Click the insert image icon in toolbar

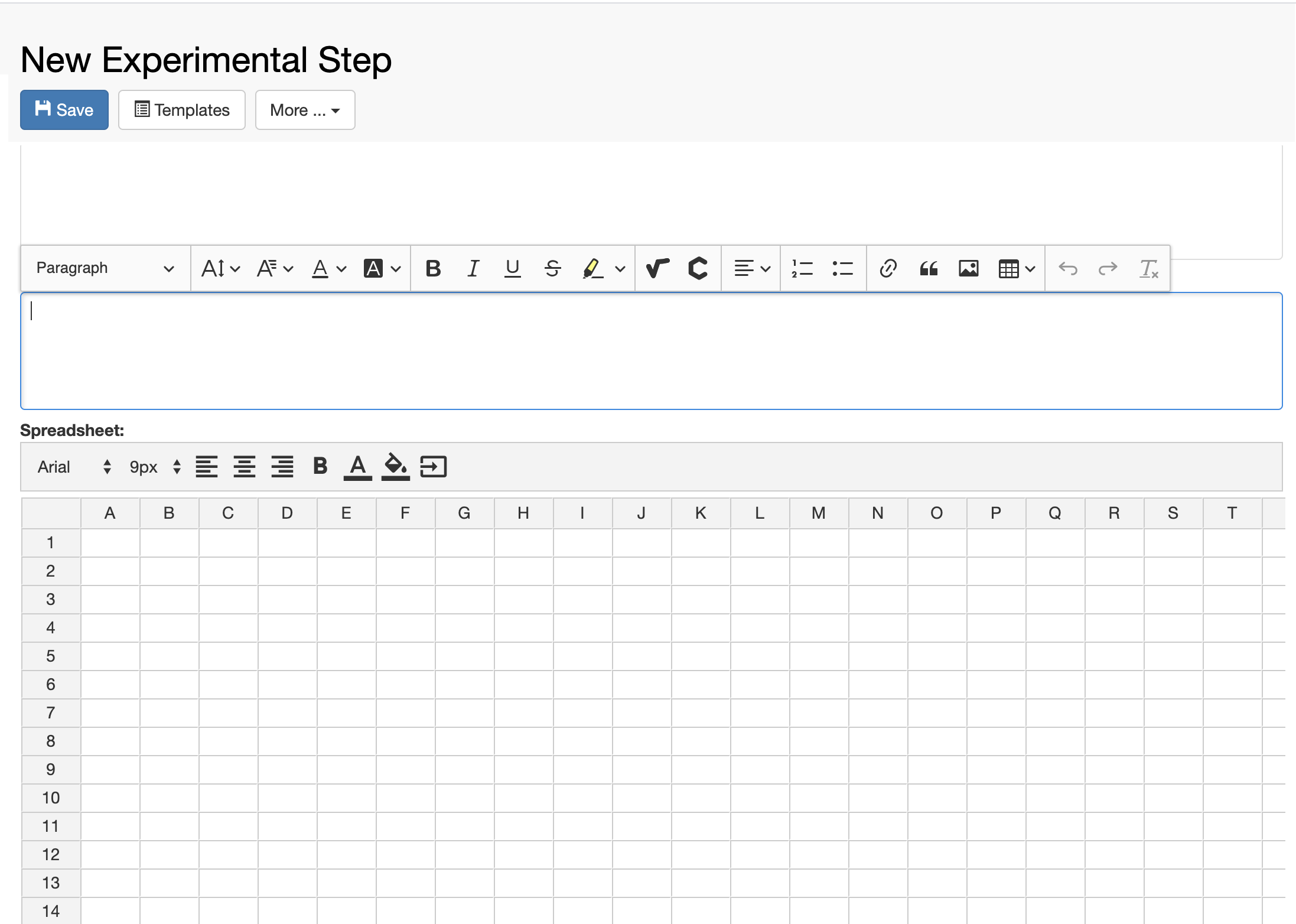pos(967,267)
